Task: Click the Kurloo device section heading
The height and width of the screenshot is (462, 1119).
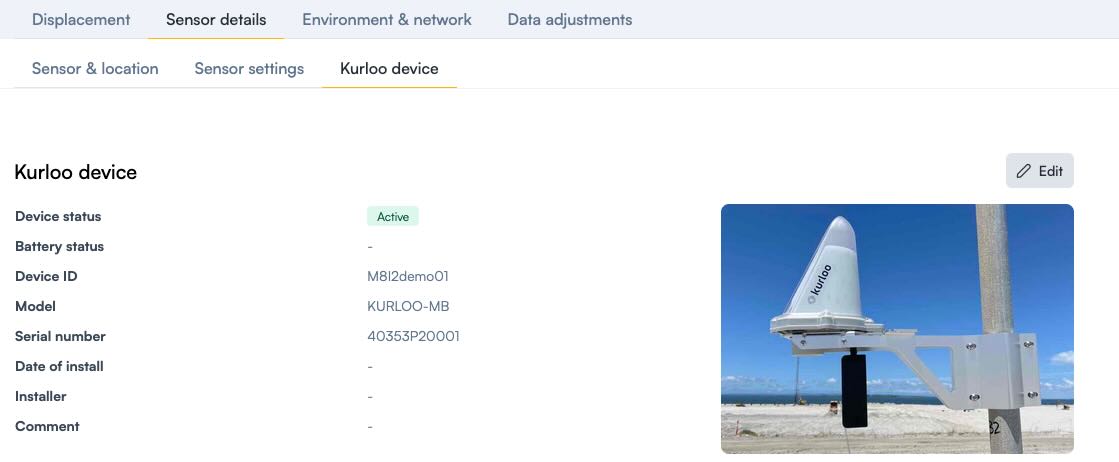Action: coord(76,172)
